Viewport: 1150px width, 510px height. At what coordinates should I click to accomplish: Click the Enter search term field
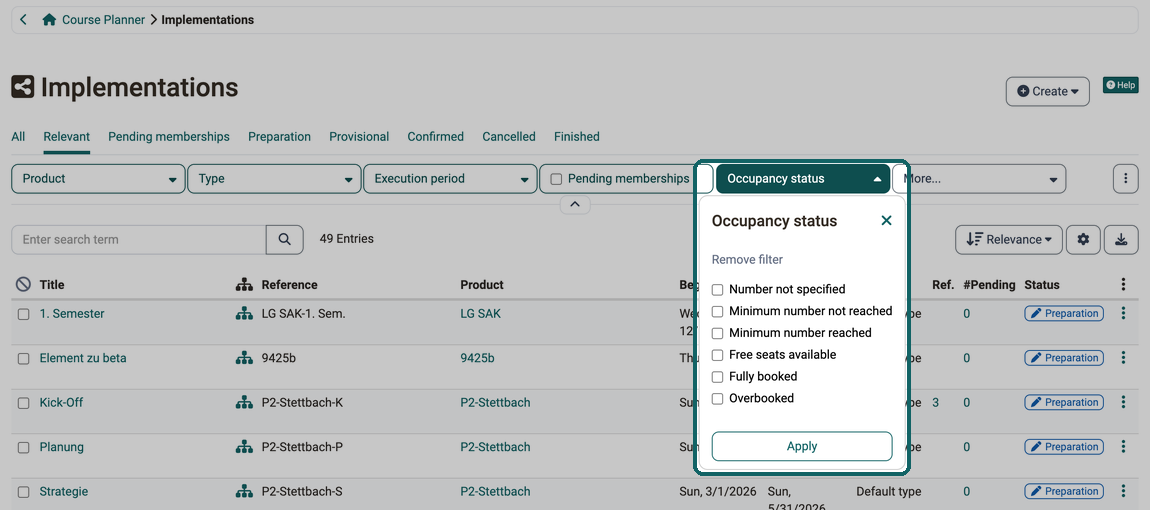139,239
